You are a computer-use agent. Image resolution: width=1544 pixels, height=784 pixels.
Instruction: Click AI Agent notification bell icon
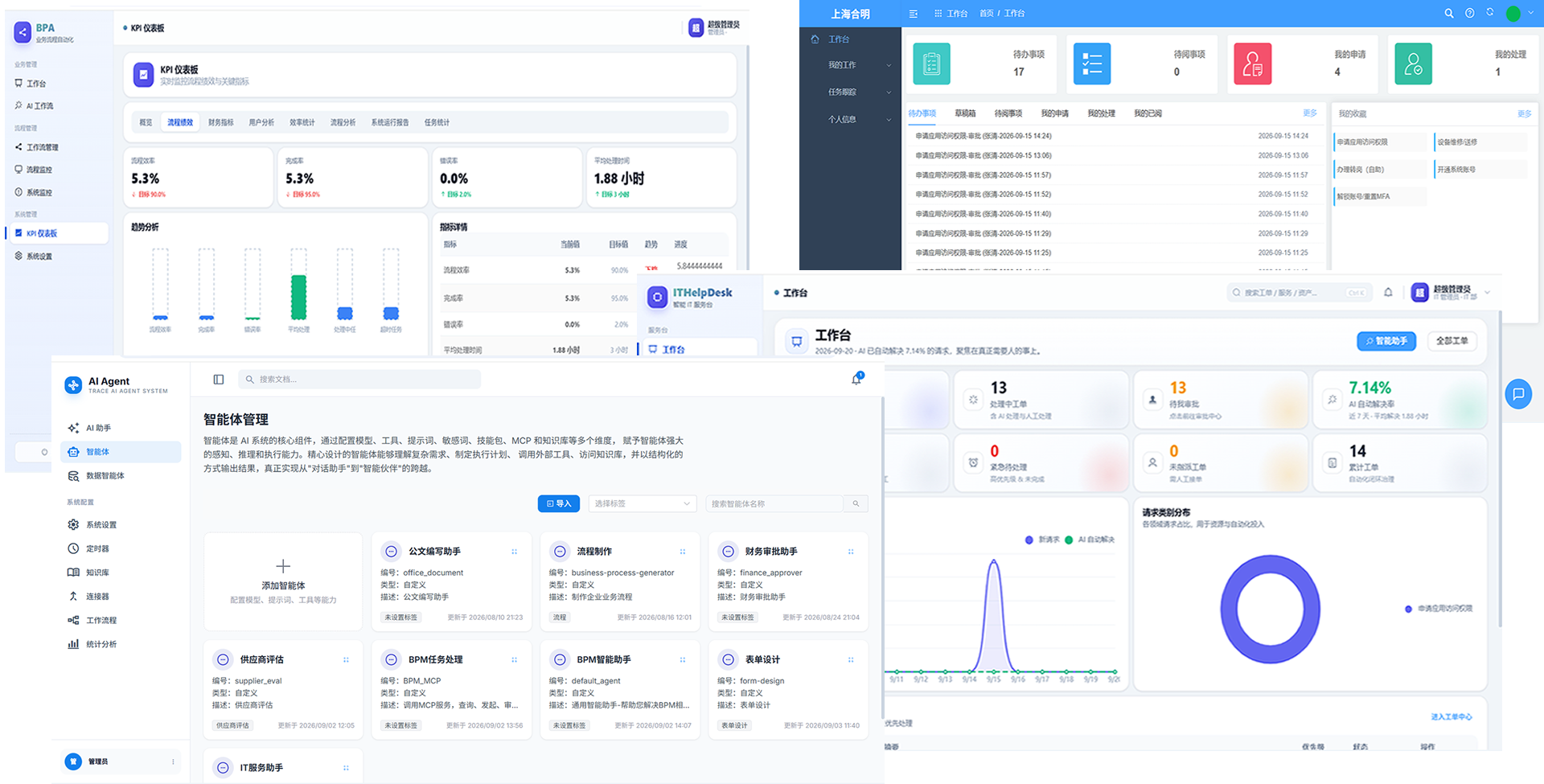click(856, 379)
